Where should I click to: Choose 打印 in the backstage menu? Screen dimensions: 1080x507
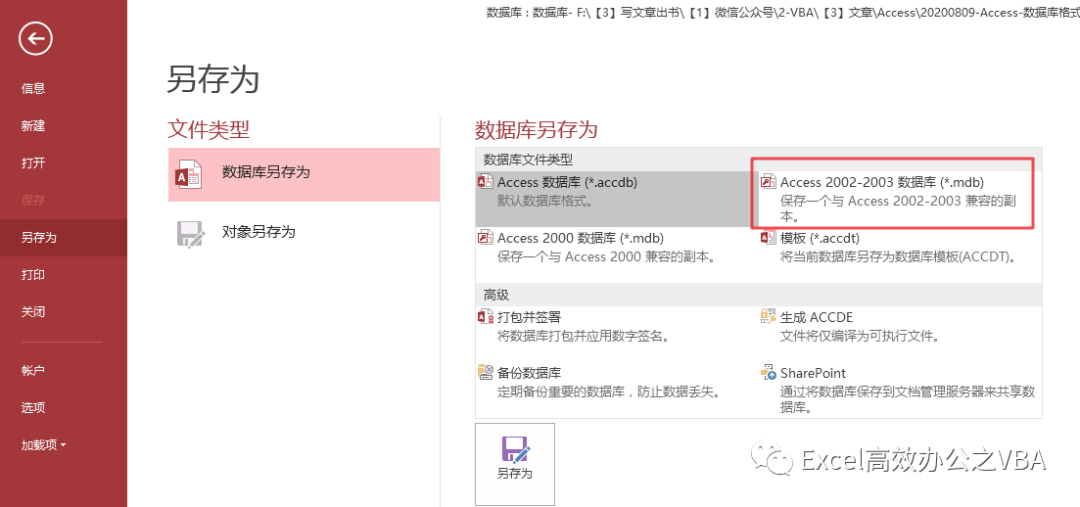pyautogui.click(x=33, y=275)
